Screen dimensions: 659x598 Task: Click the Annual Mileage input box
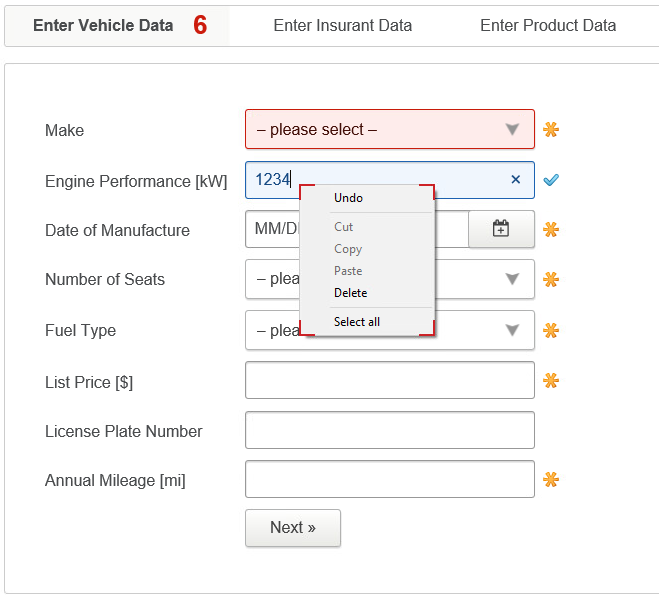(390, 480)
